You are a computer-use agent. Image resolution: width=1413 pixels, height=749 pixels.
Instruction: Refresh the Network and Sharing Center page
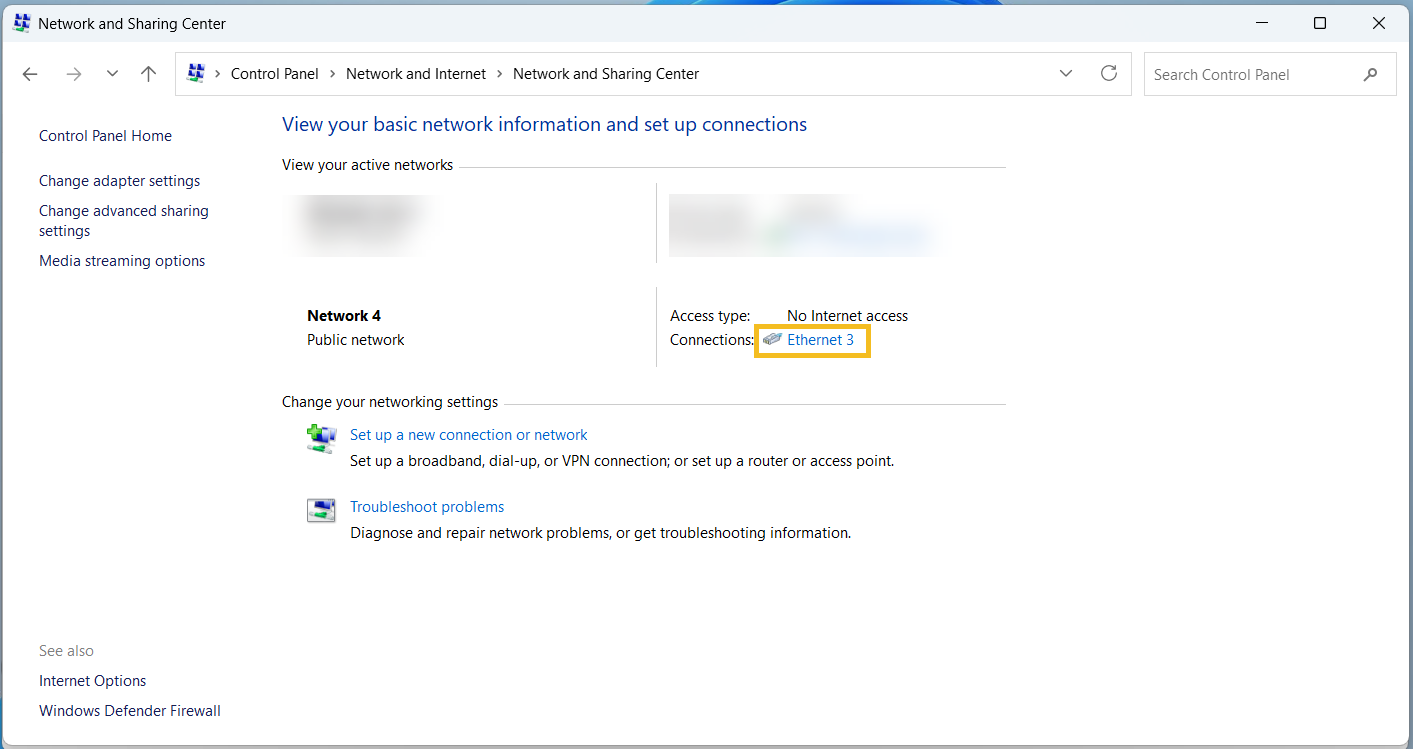[x=1108, y=74]
